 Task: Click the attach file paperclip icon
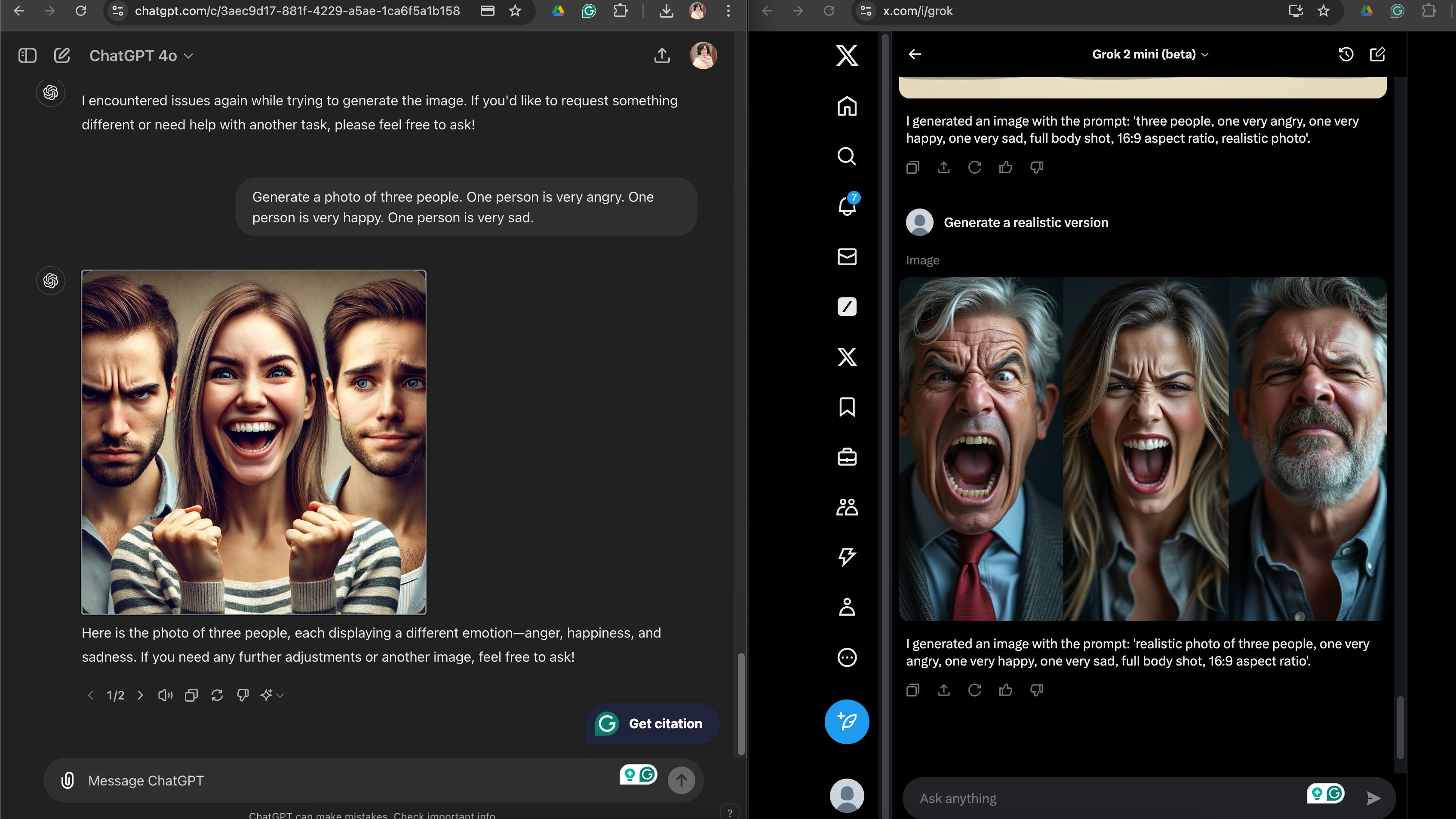pos(67,781)
